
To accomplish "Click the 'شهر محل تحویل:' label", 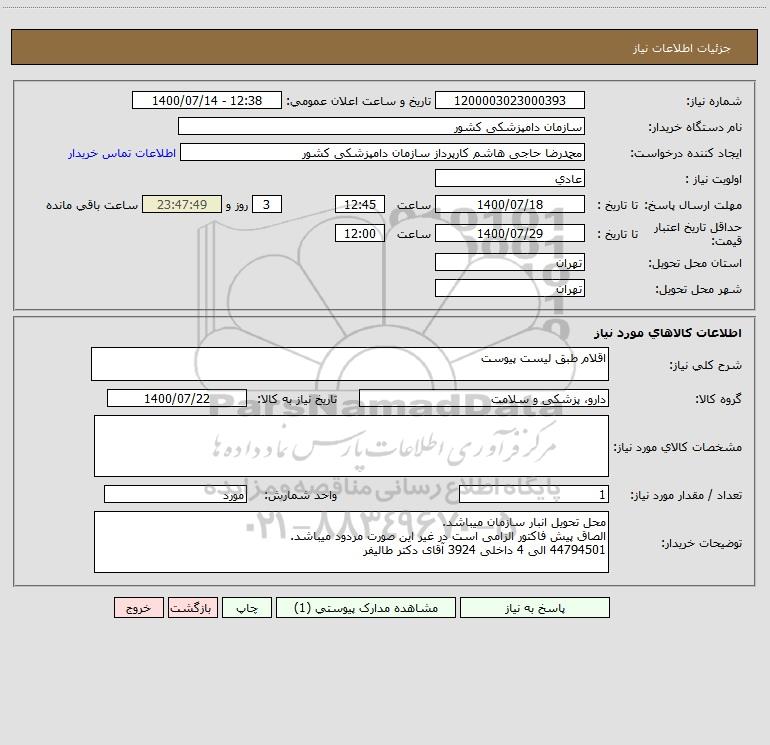I will pos(699,289).
